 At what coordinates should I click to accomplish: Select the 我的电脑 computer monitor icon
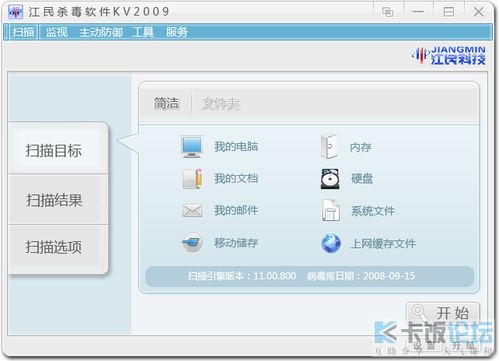point(192,147)
